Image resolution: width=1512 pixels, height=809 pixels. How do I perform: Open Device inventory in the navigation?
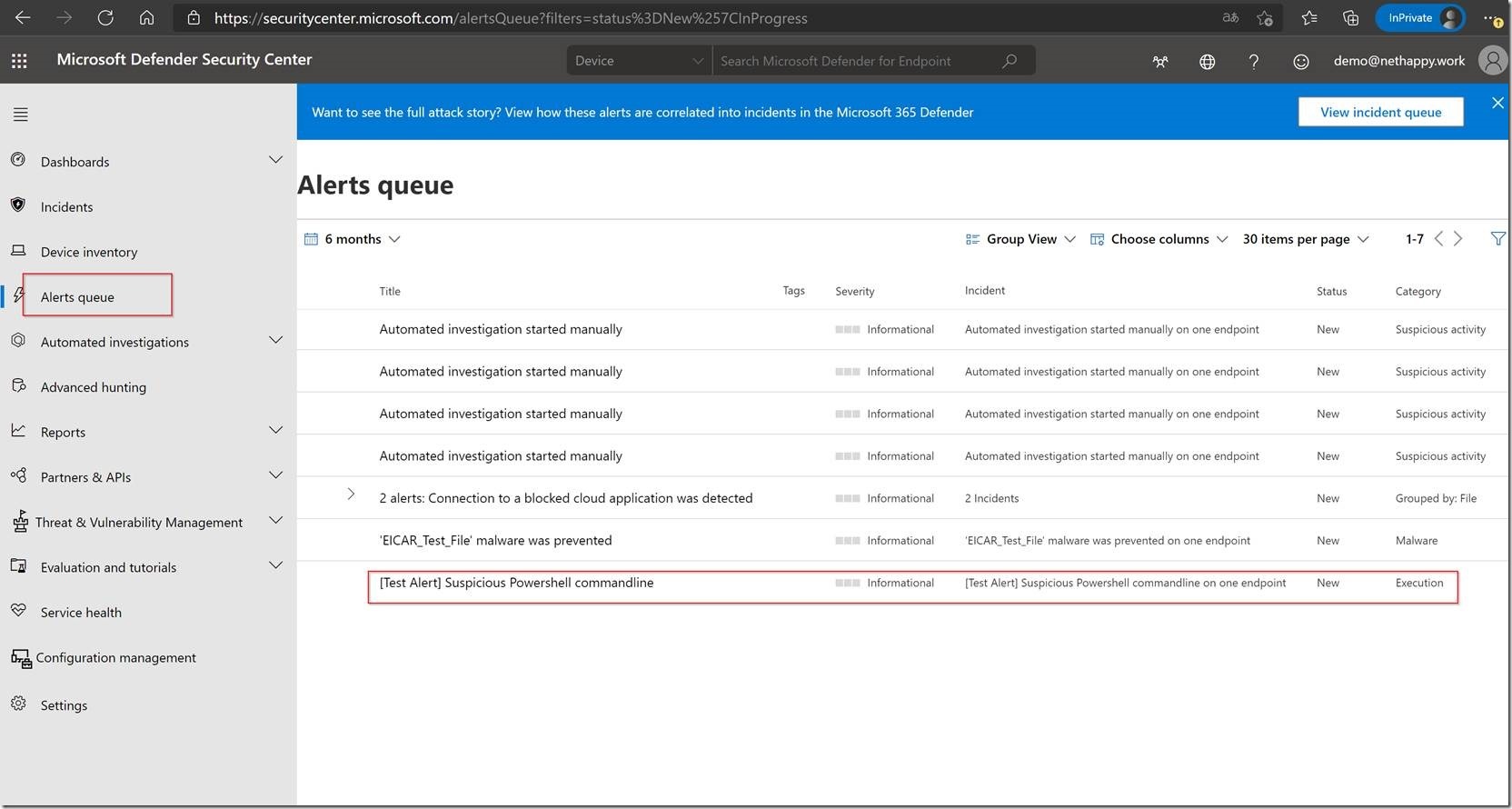89,253
